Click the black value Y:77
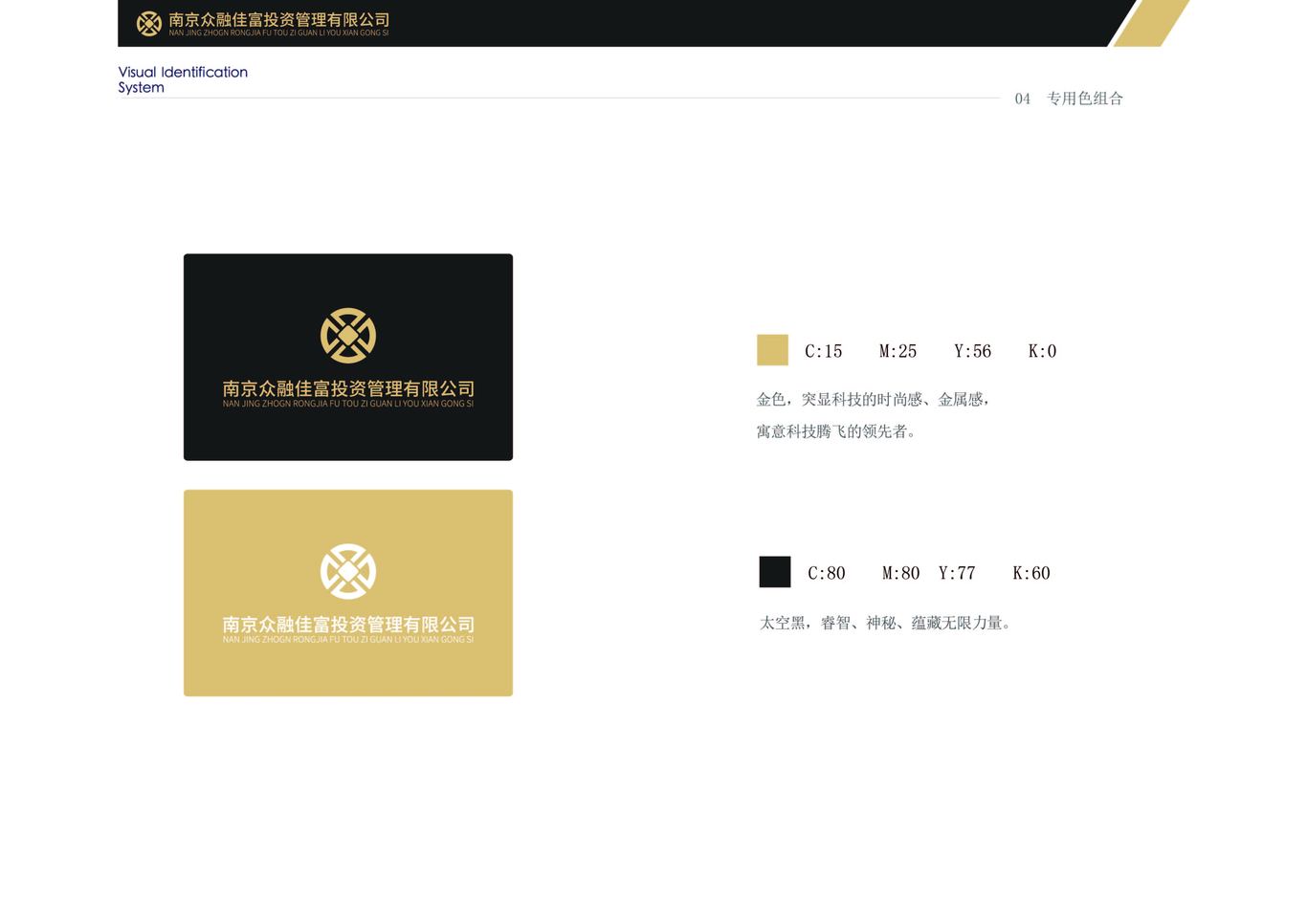Screen dimensions: 1307x924 (957, 573)
